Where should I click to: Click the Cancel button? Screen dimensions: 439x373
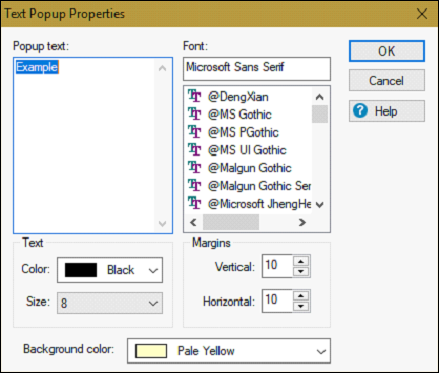387,80
